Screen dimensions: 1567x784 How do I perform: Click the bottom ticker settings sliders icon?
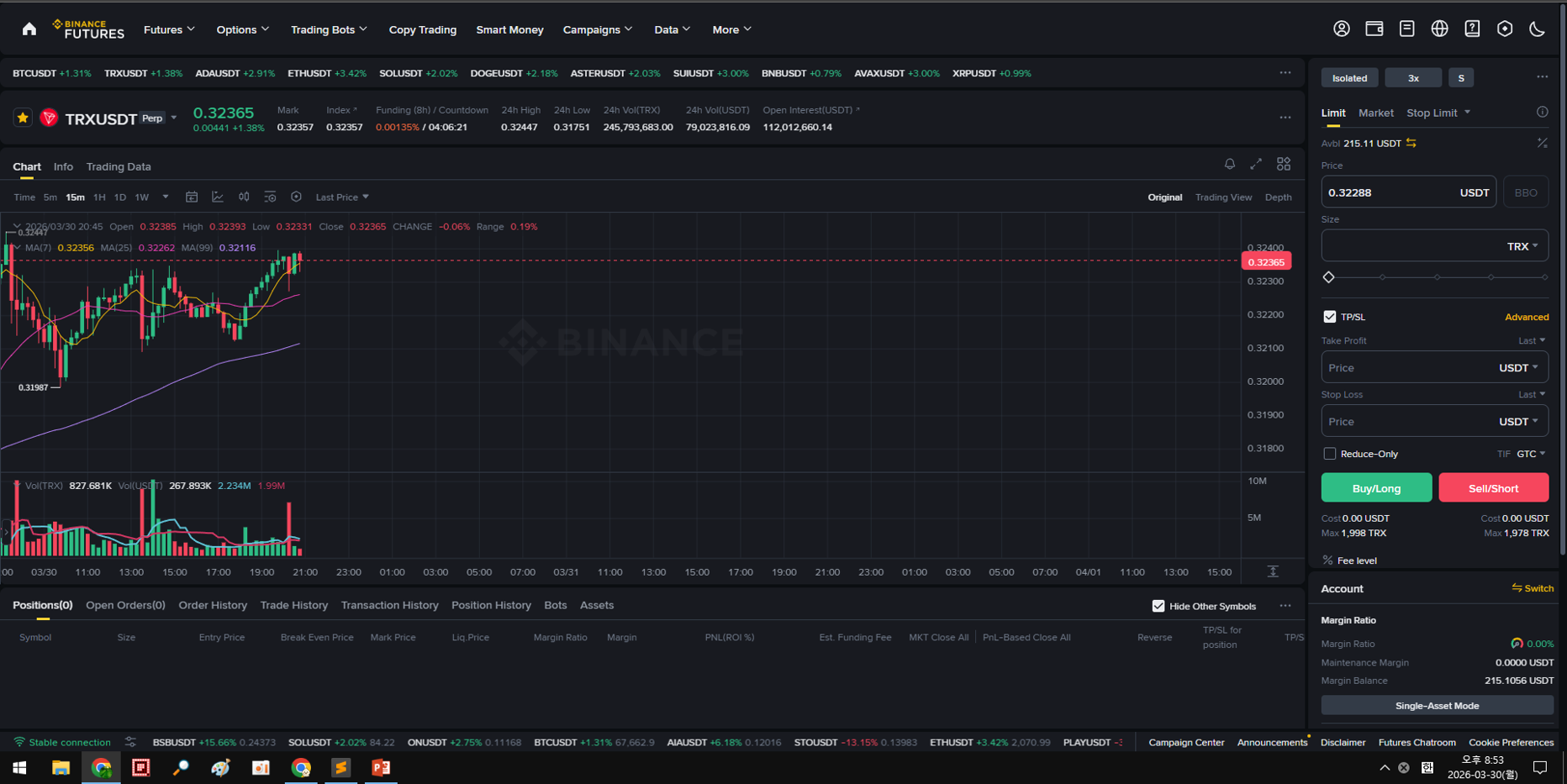(130, 742)
